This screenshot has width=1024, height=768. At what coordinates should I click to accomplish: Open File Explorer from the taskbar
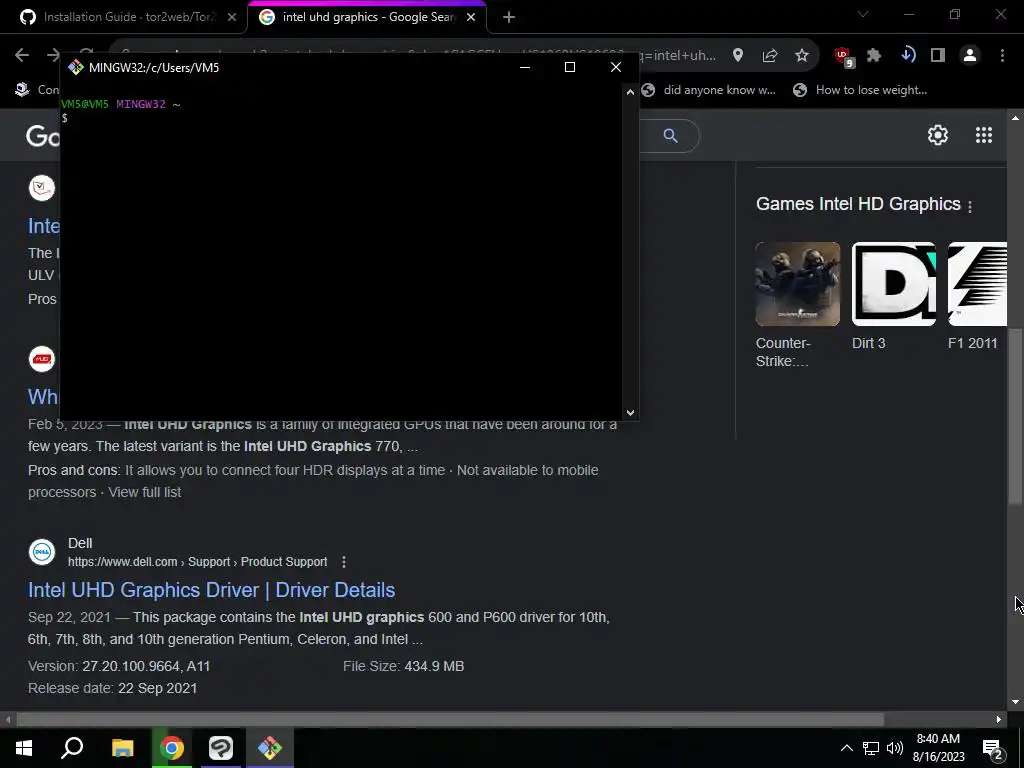123,748
